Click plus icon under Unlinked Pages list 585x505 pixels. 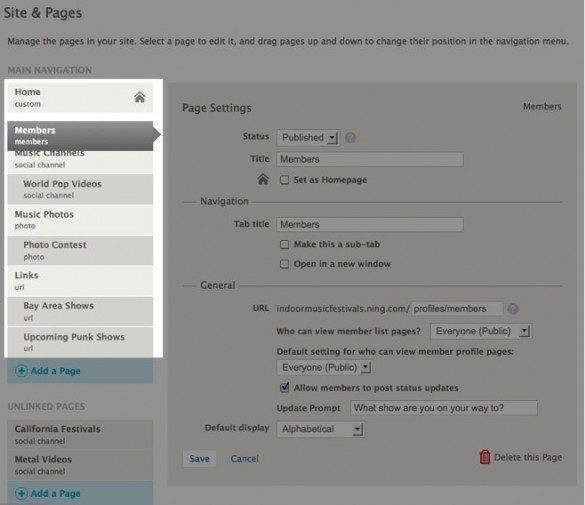tap(21, 493)
